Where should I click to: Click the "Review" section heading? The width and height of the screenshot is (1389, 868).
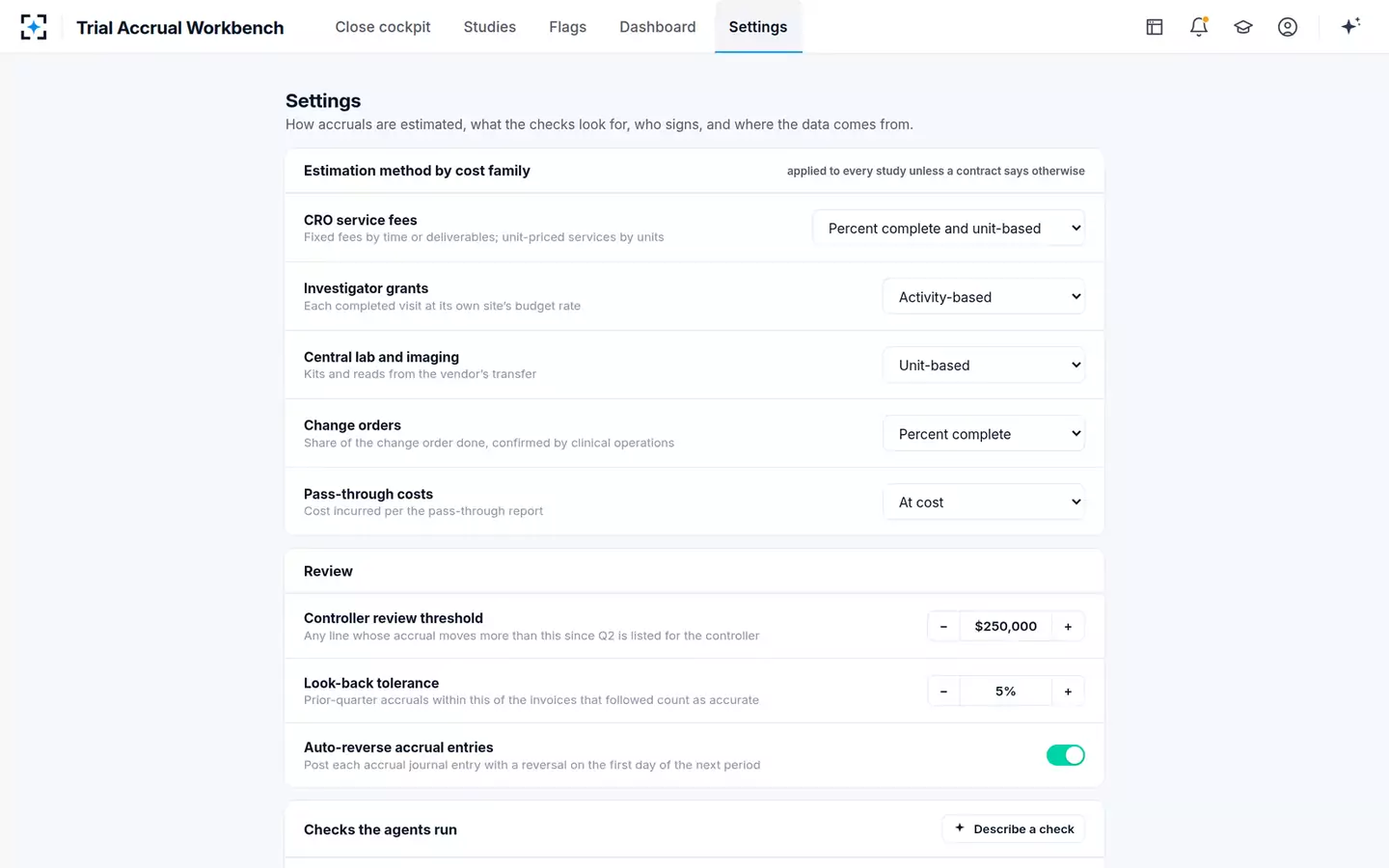tap(328, 571)
